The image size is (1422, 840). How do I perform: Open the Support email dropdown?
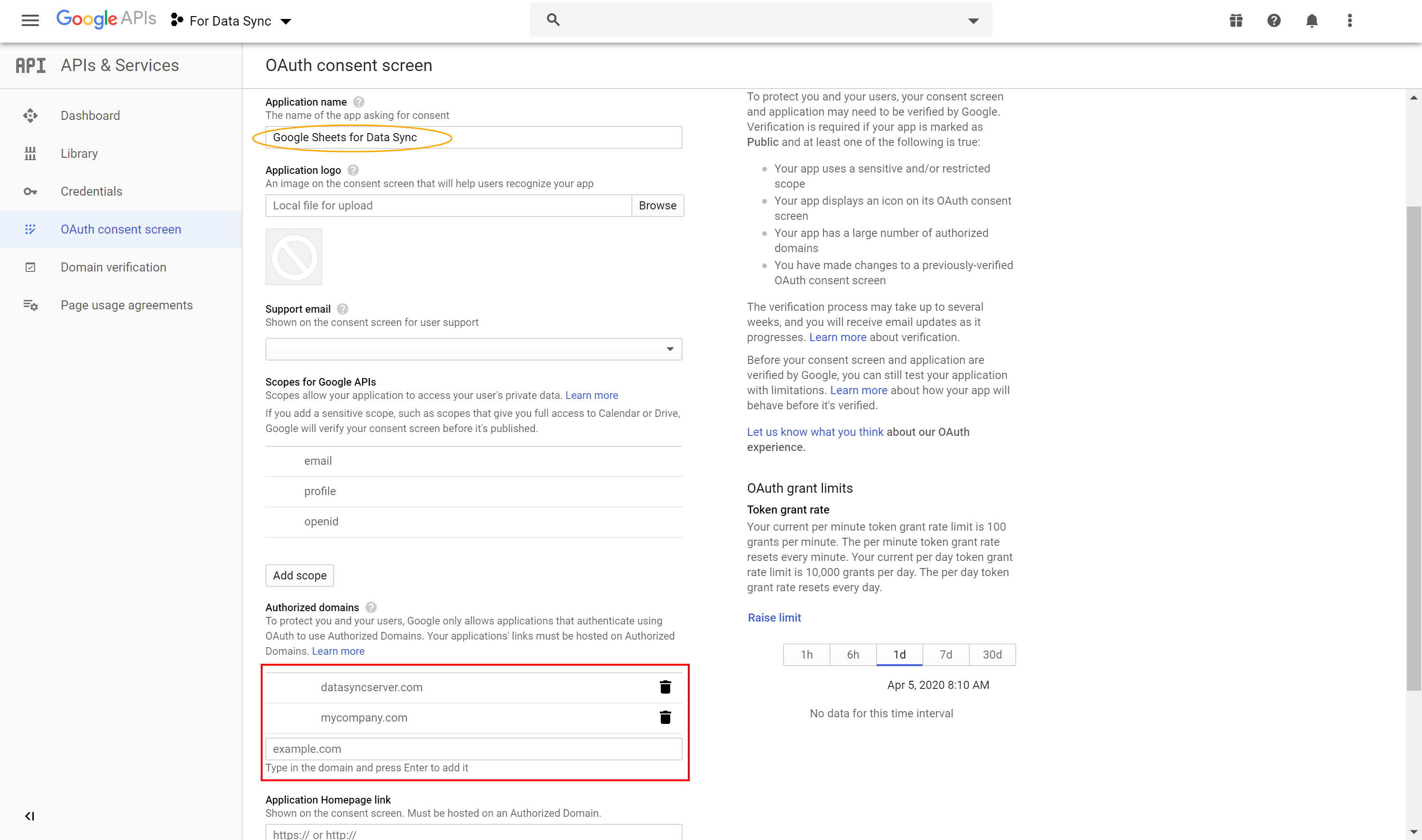(474, 349)
